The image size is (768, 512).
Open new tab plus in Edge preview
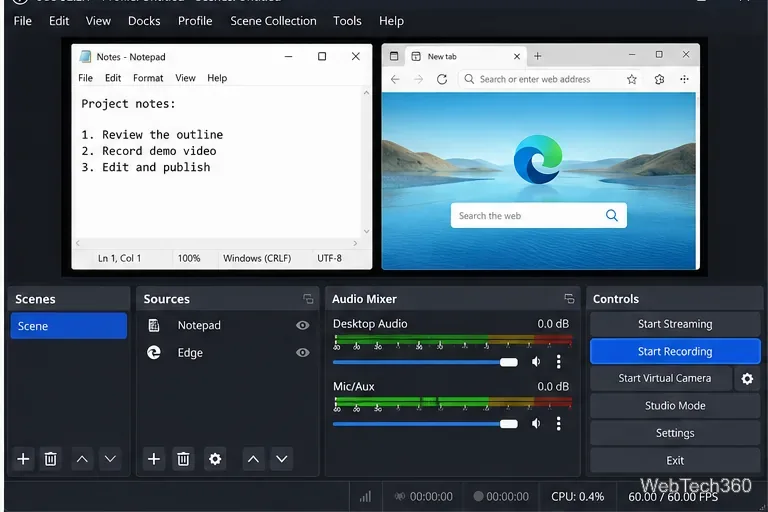click(537, 56)
